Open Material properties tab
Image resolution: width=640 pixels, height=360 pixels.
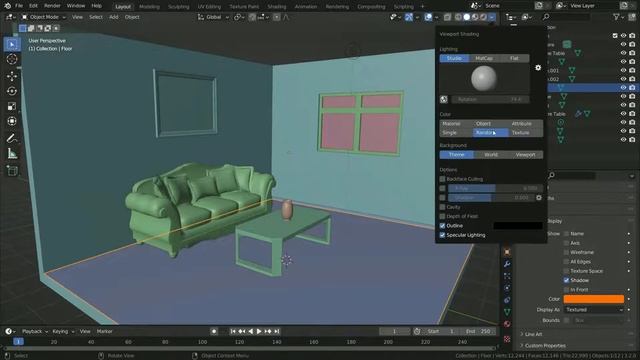pyautogui.click(x=507, y=324)
